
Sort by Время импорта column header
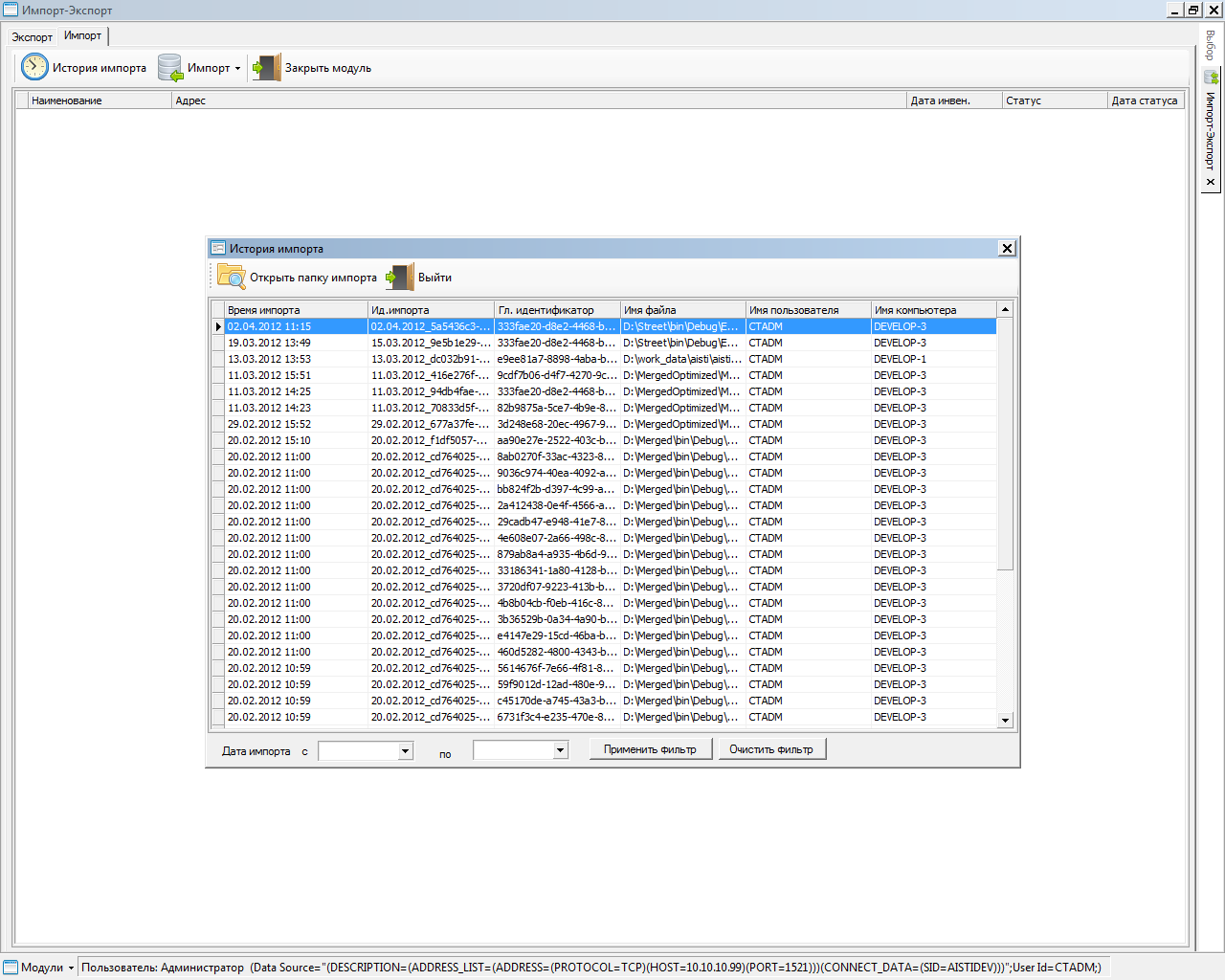[296, 310]
